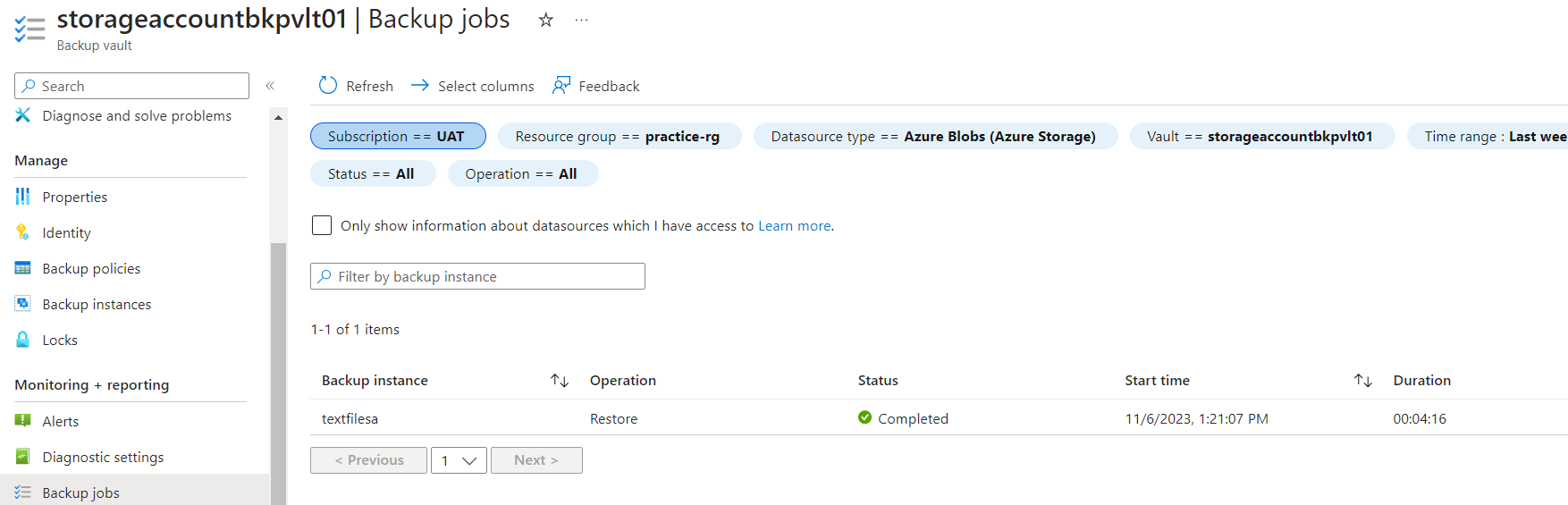Open the Locks page

tap(60, 340)
